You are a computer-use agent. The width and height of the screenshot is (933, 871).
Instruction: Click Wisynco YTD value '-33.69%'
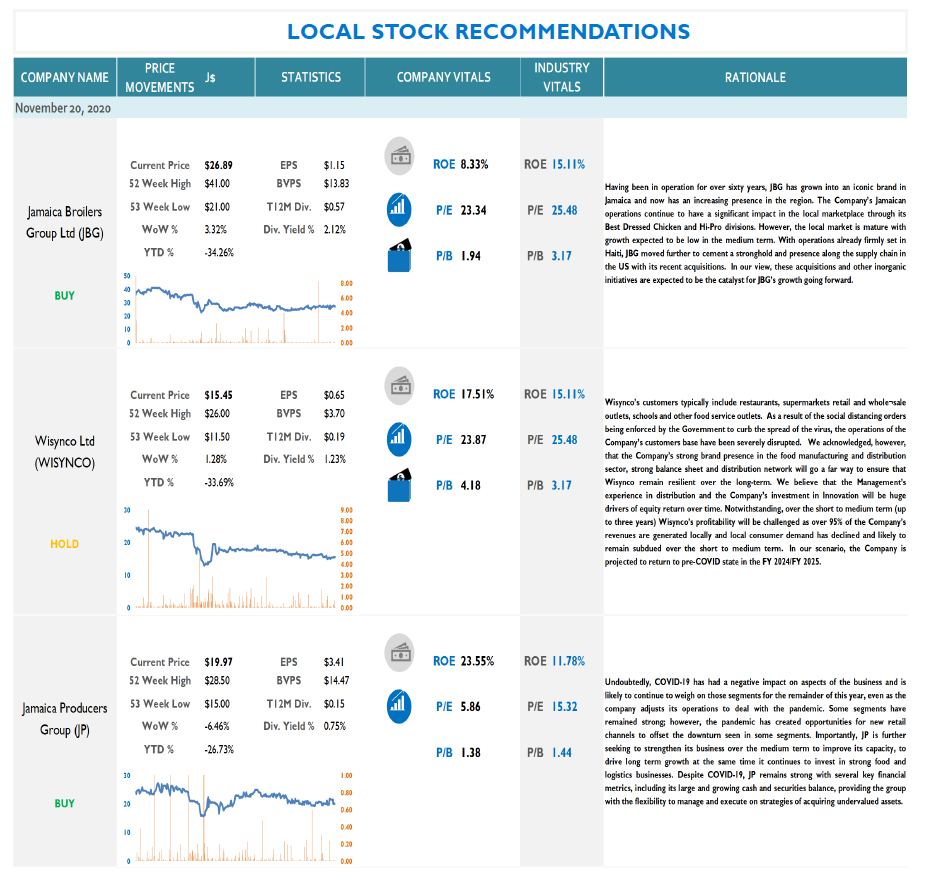[219, 482]
